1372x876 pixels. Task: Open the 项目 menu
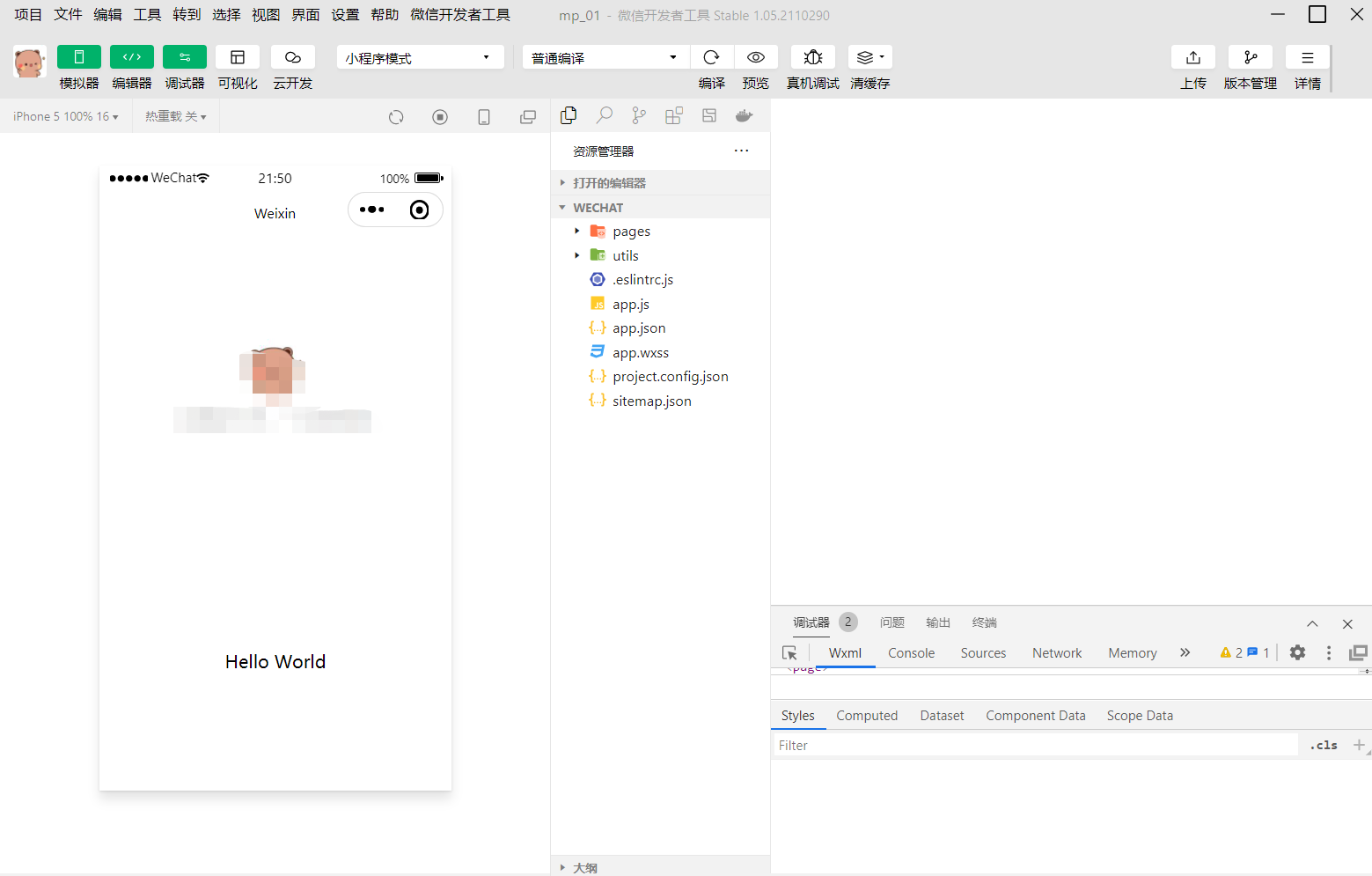(x=28, y=15)
